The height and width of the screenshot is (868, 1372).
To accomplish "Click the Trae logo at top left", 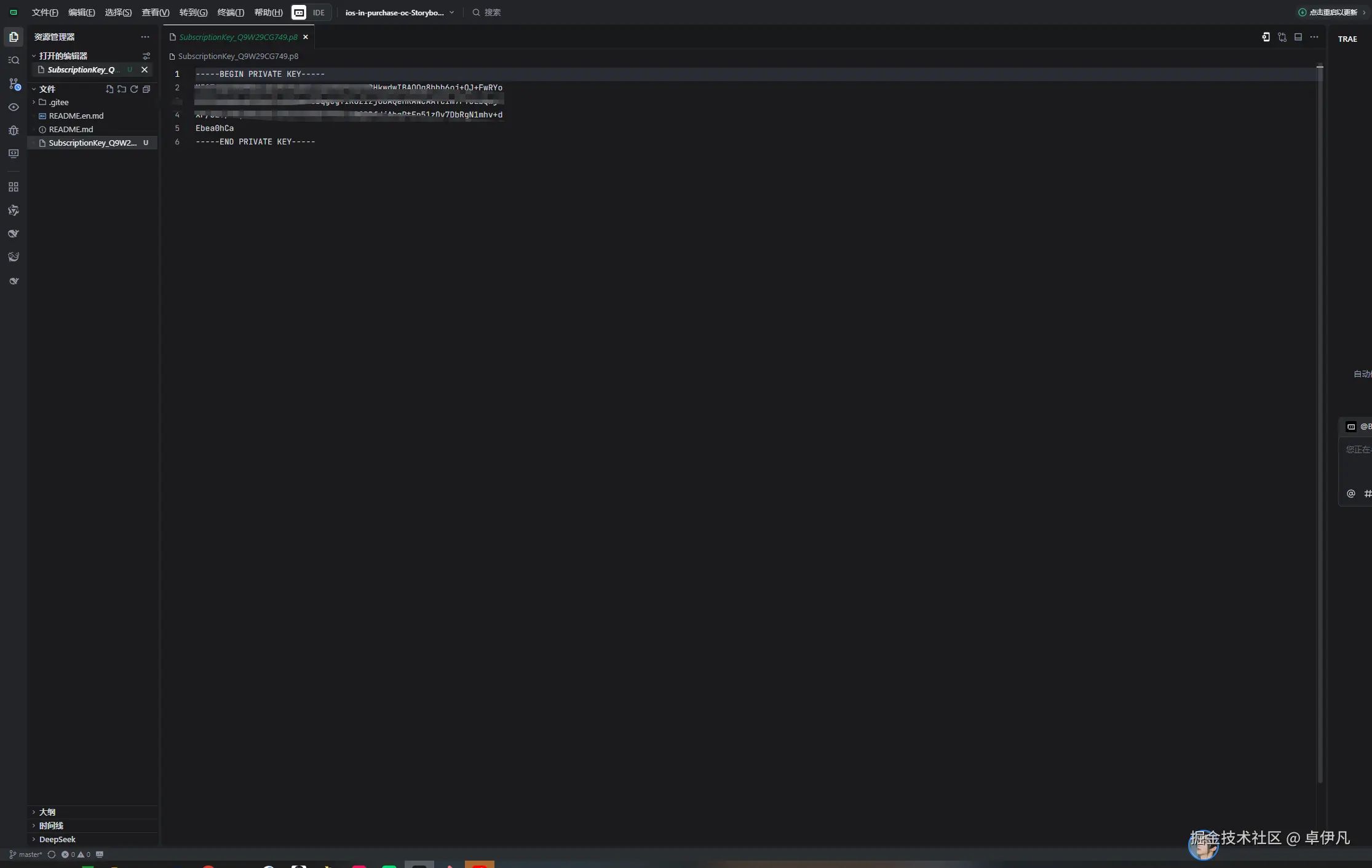I will coord(14,12).
